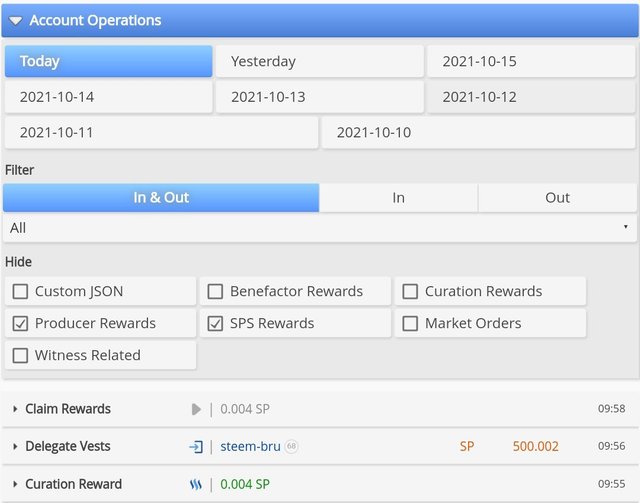Uncheck the Producer Rewards checkbox

[20, 323]
